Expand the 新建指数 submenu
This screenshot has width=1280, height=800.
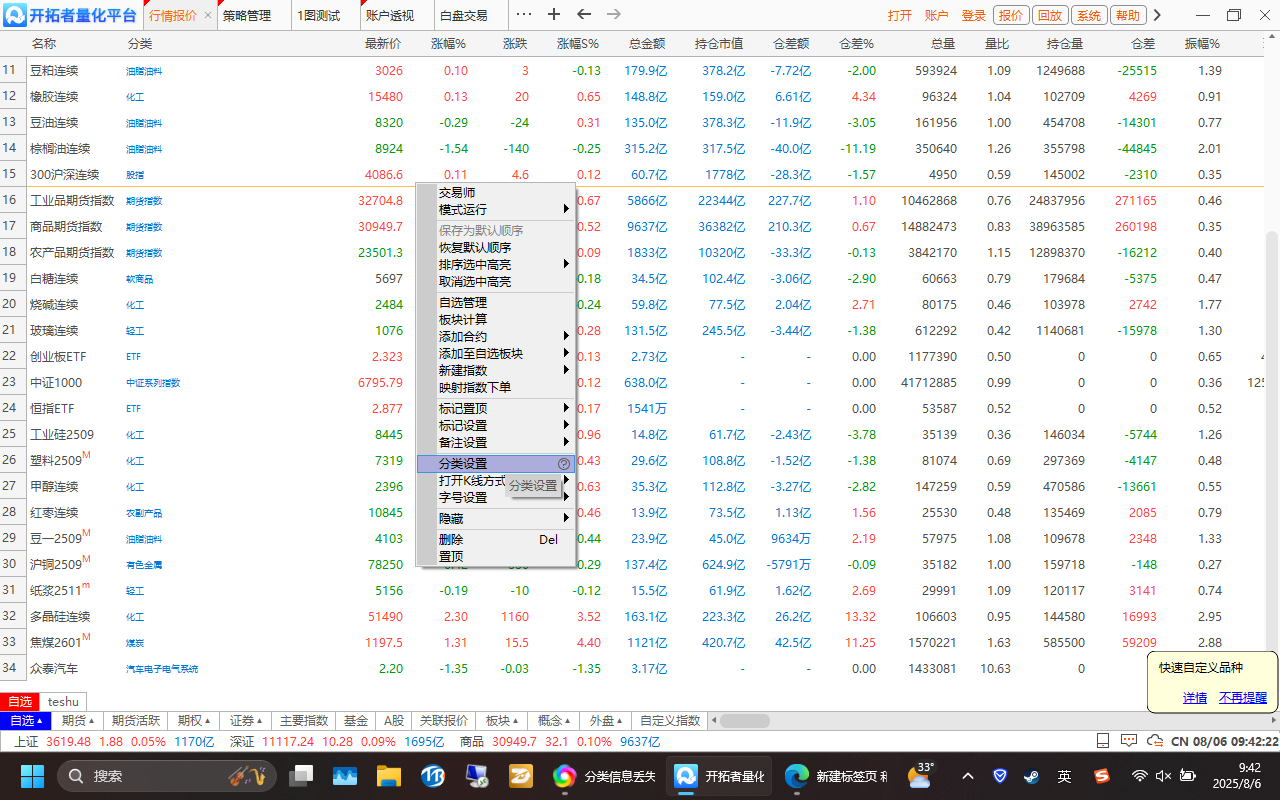click(x=566, y=371)
